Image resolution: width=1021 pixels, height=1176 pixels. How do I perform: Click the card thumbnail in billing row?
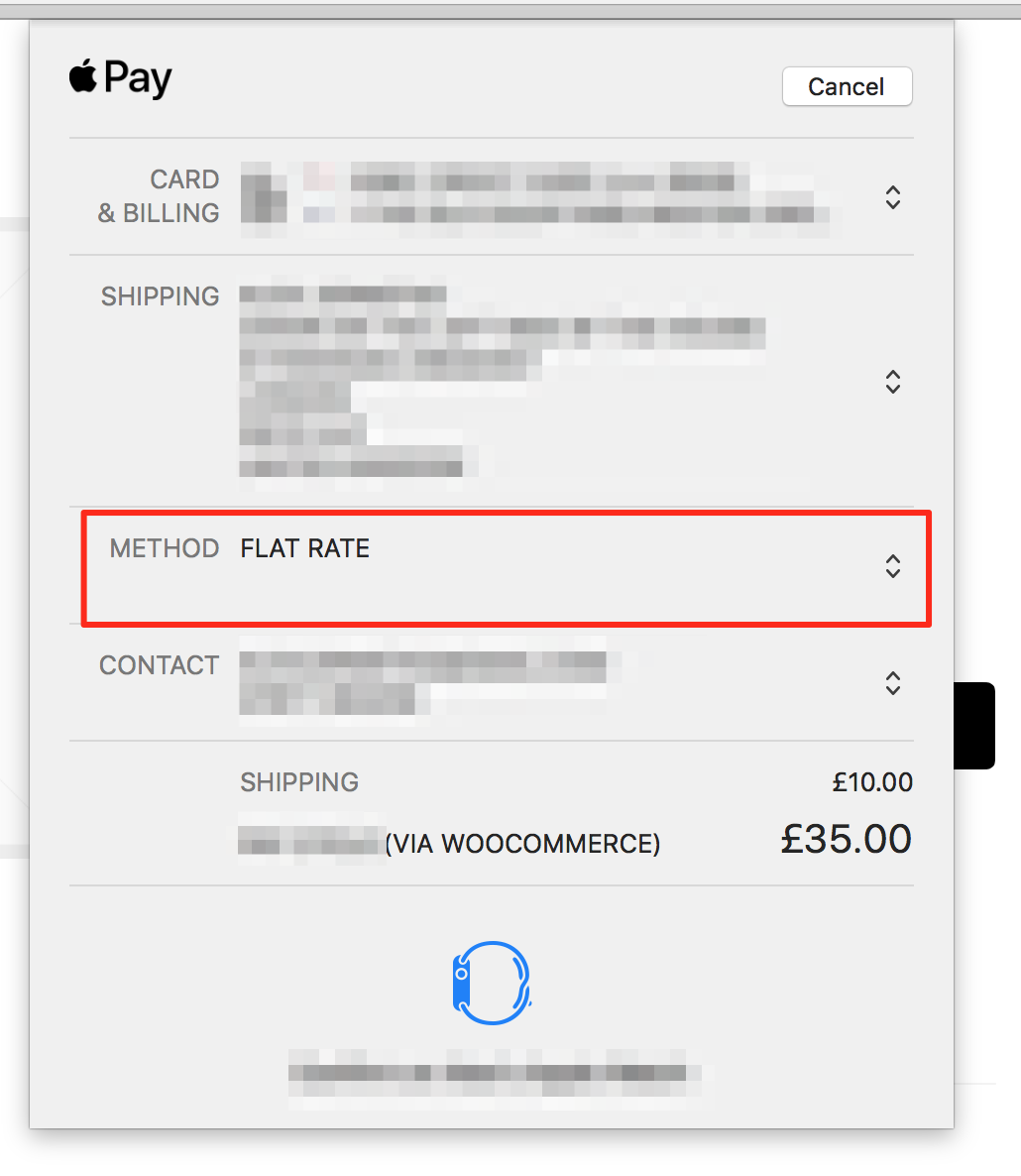[263, 197]
